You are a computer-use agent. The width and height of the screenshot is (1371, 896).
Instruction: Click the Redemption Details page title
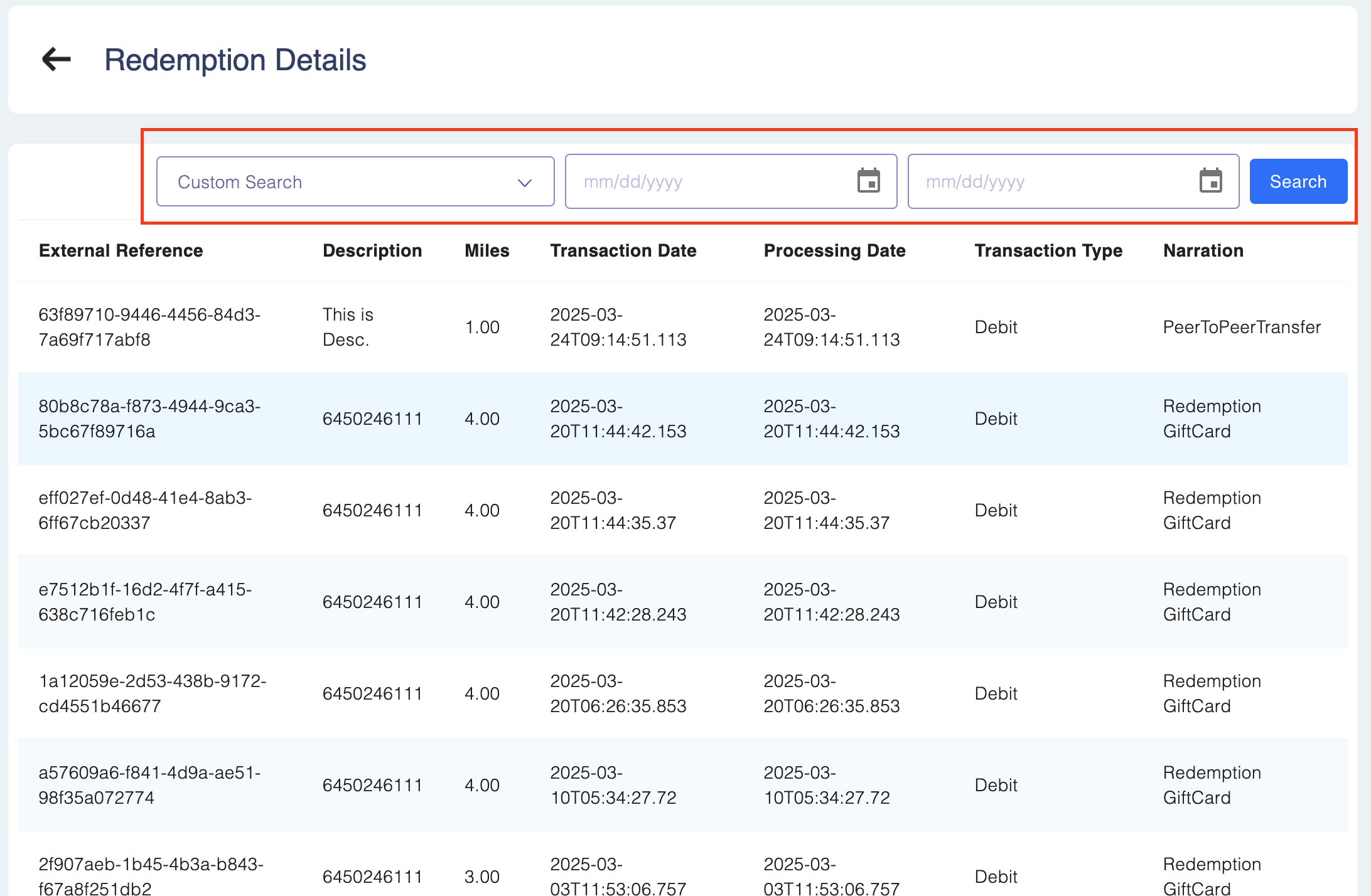click(235, 60)
